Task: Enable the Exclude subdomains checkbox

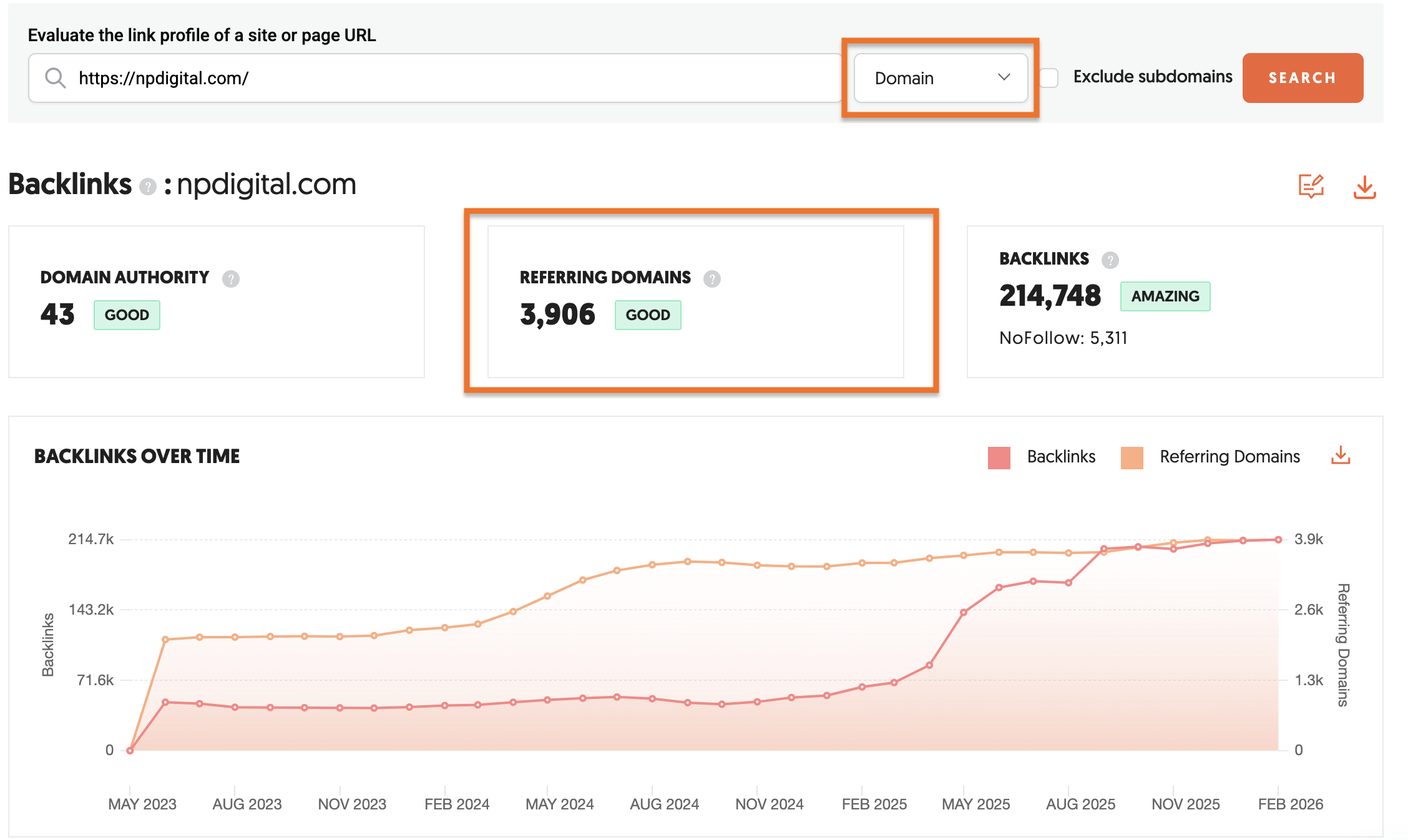Action: click(1049, 78)
